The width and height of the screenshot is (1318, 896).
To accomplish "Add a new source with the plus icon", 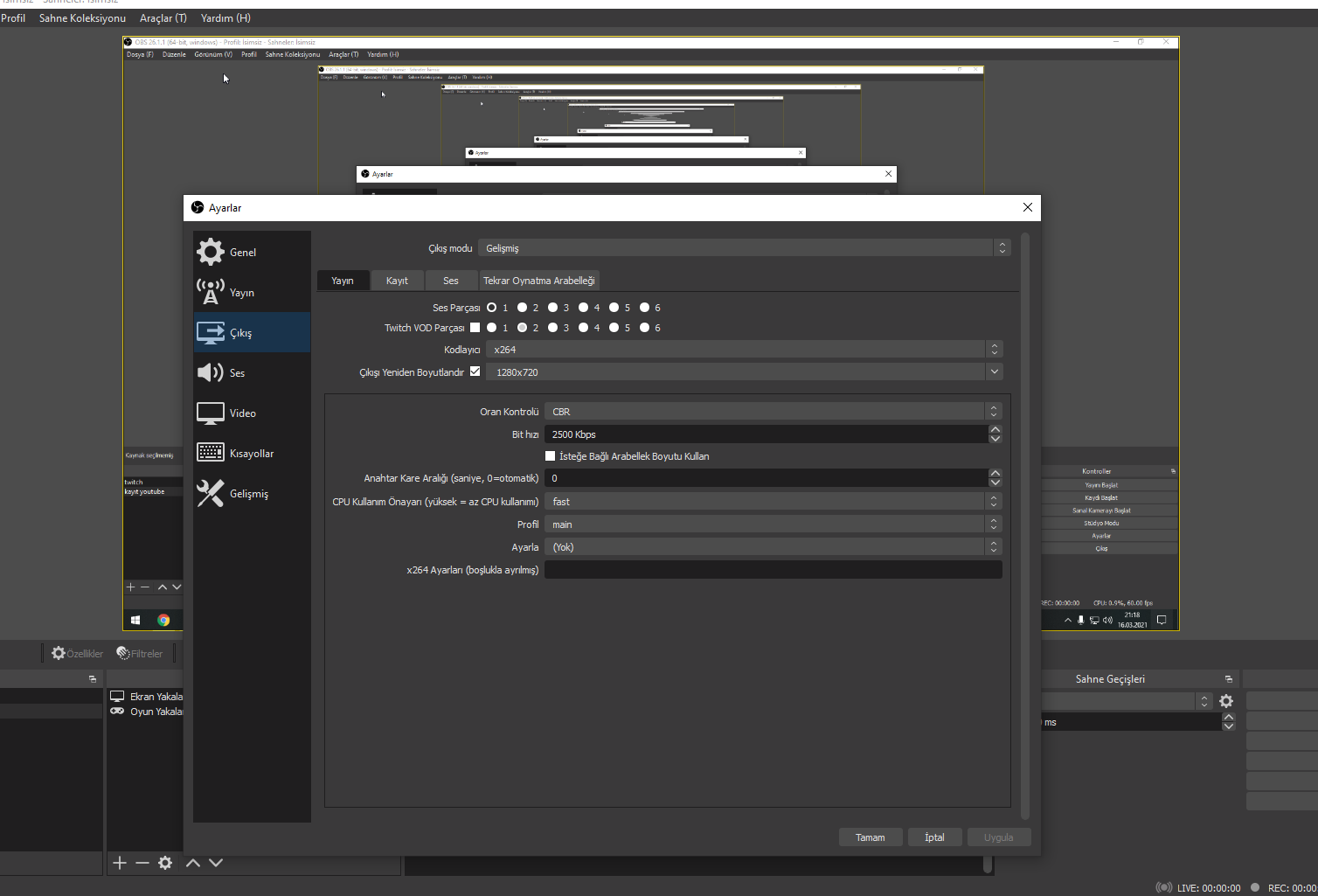I will 120,863.
